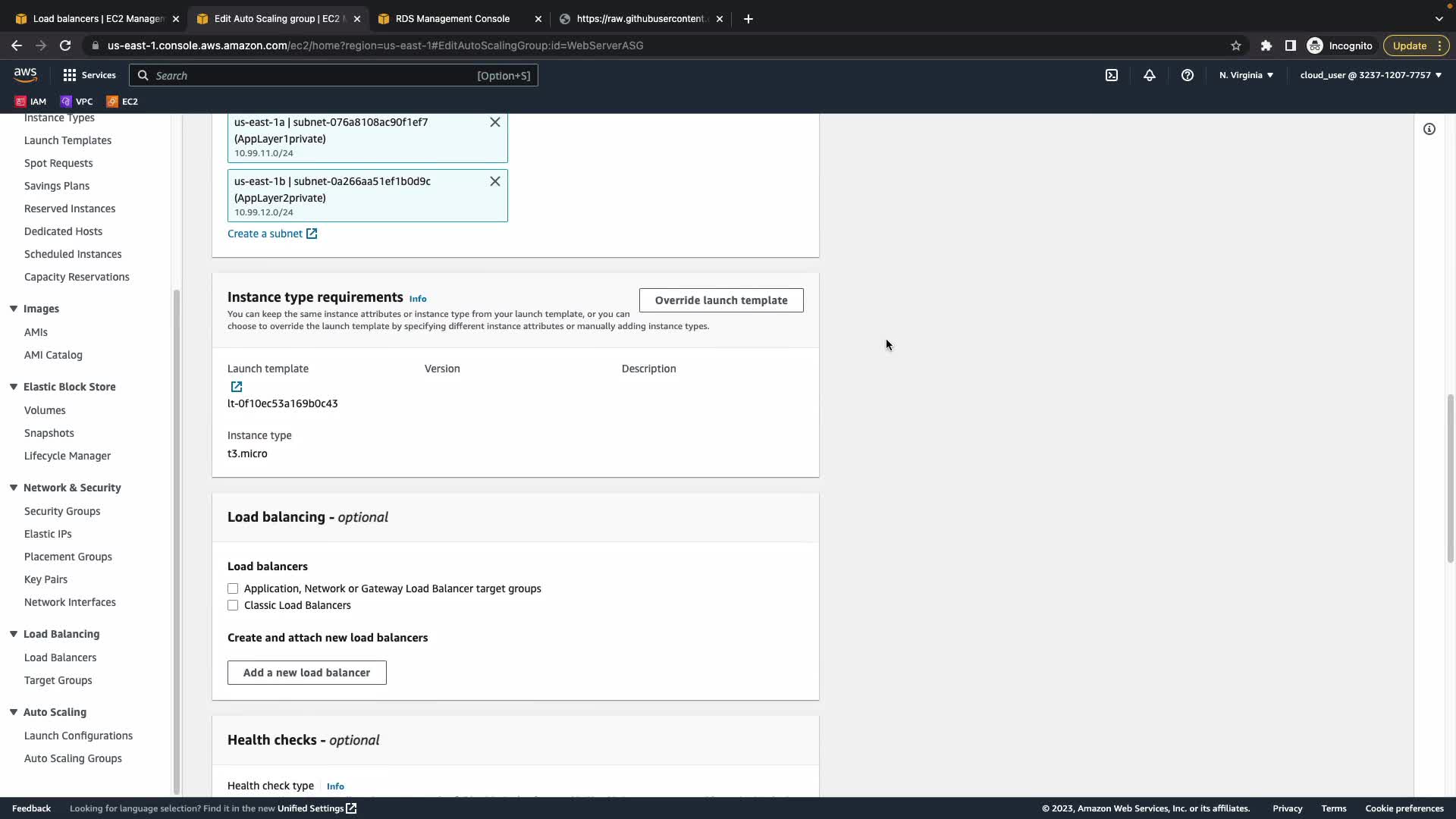Screen dimensions: 1456x819
Task: Collapse the Network & Security sidebar section
Action: click(x=14, y=488)
